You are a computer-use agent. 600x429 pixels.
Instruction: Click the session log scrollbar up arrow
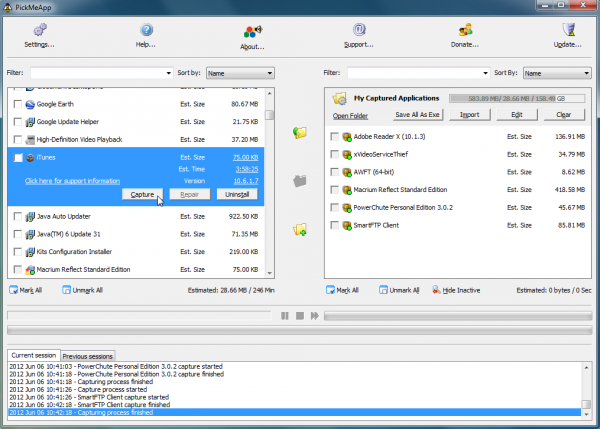pos(586,367)
